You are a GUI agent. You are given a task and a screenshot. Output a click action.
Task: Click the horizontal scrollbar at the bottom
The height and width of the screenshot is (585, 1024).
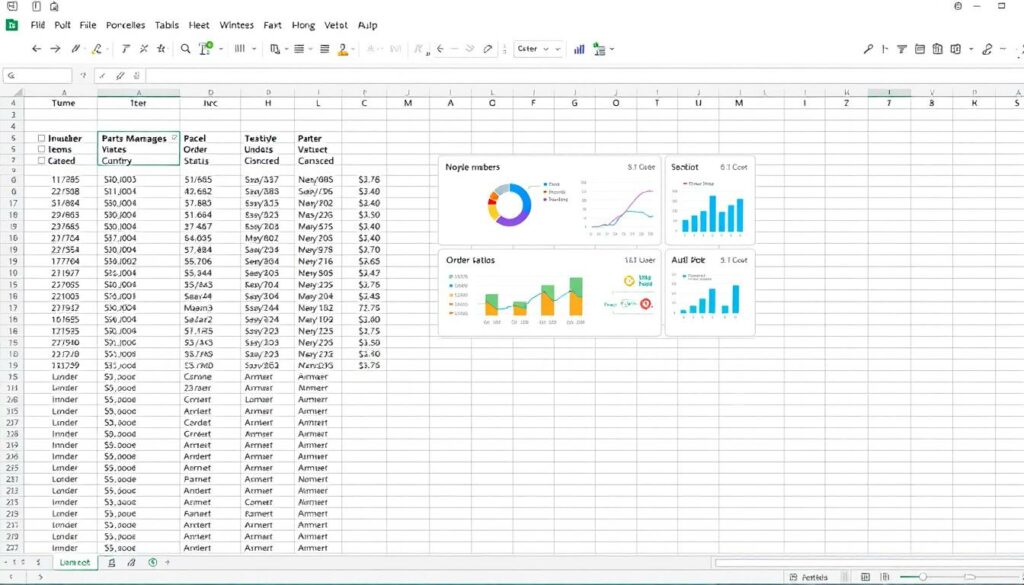click(869, 563)
